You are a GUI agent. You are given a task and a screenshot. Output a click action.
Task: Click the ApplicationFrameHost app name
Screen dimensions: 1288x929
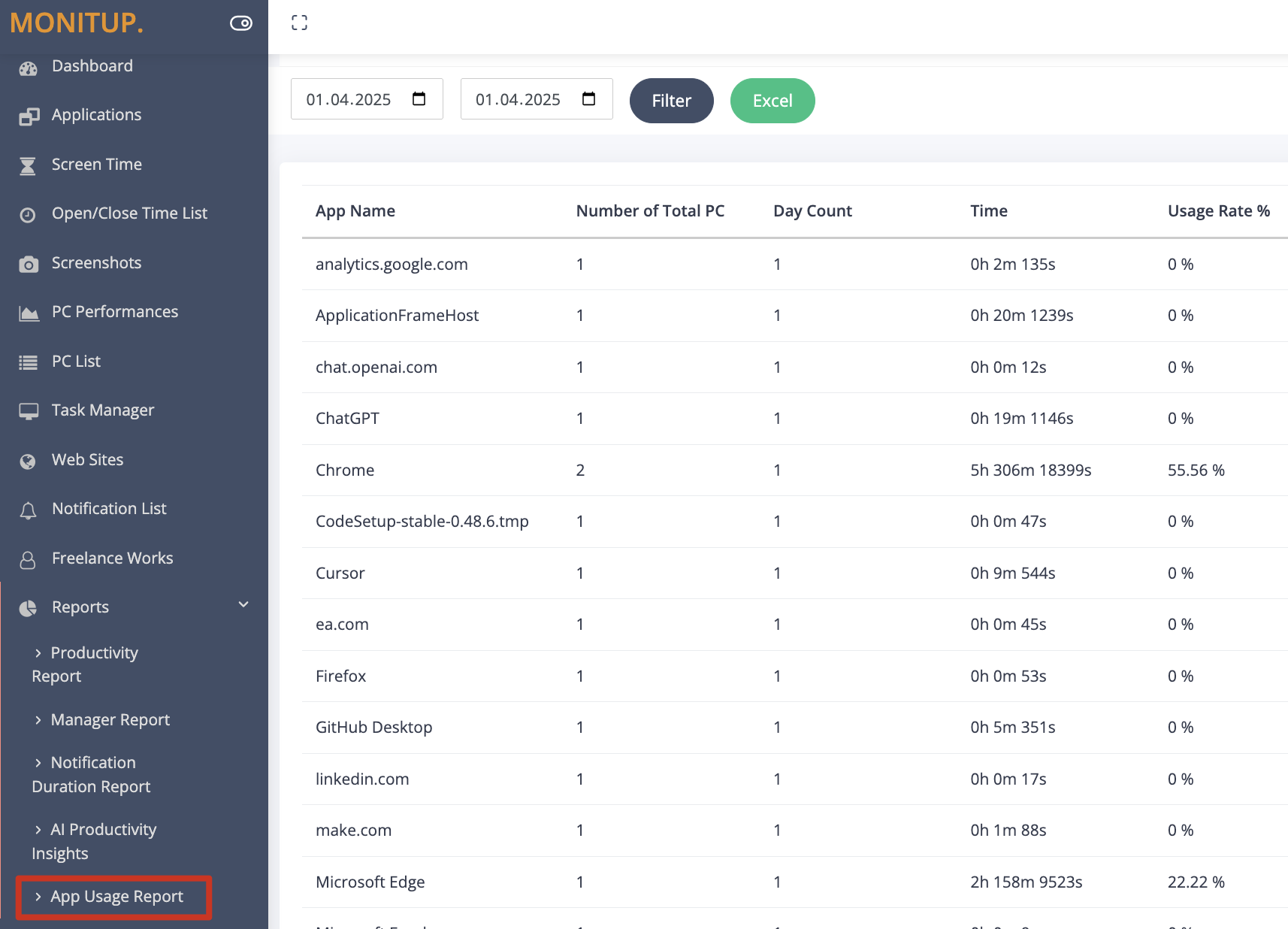coord(397,316)
